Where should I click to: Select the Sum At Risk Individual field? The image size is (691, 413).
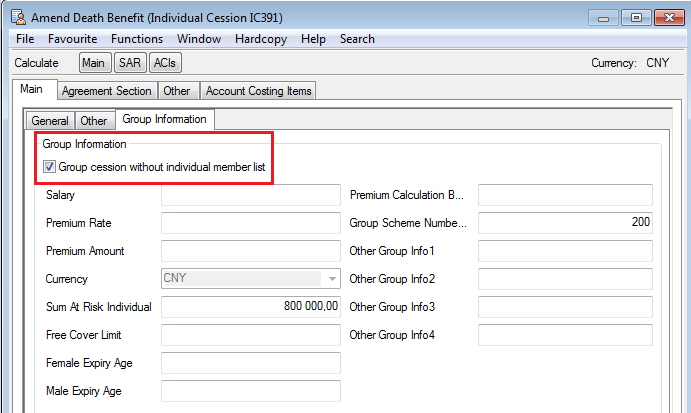tap(250, 307)
